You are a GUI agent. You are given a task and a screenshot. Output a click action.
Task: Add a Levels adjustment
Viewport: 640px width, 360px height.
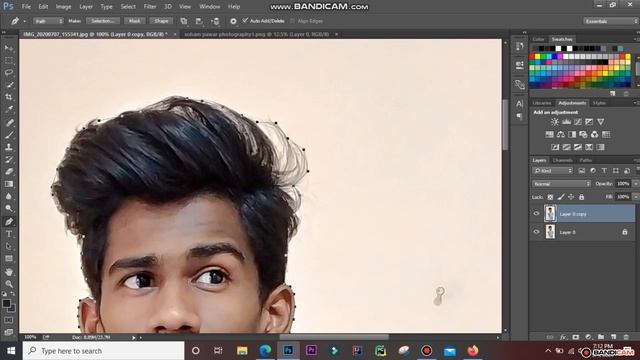567,122
